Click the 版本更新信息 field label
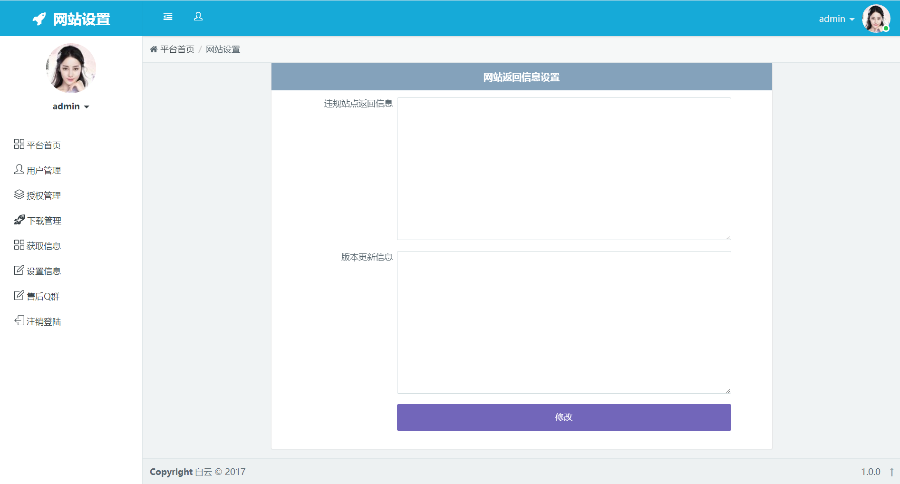Image resolution: width=900 pixels, height=484 pixels. click(367, 257)
